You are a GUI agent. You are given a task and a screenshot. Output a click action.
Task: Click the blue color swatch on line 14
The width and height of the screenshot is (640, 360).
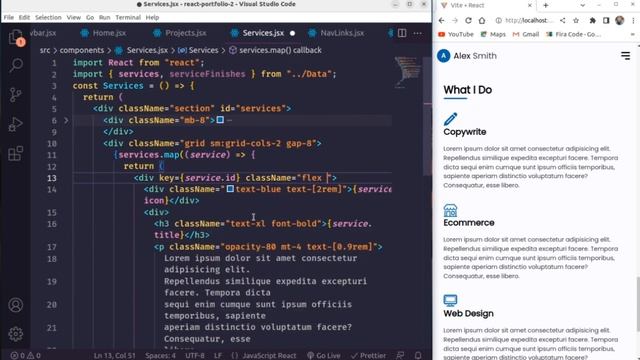coord(230,189)
